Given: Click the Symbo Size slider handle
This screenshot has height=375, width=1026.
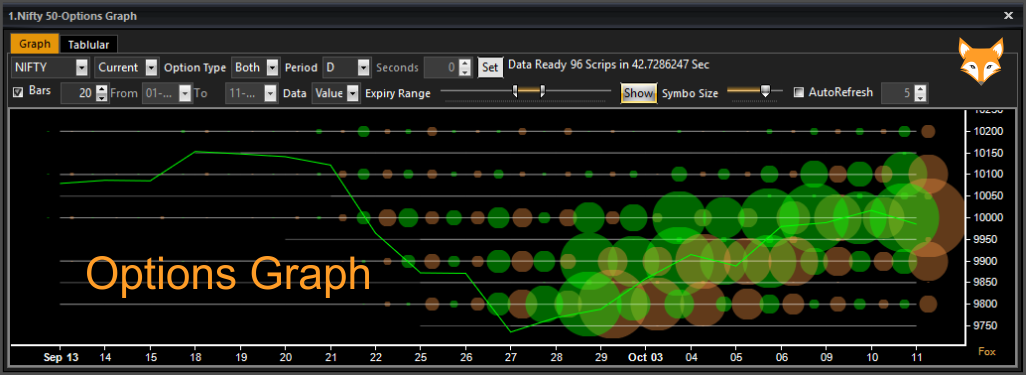Looking at the screenshot, I should coord(765,92).
